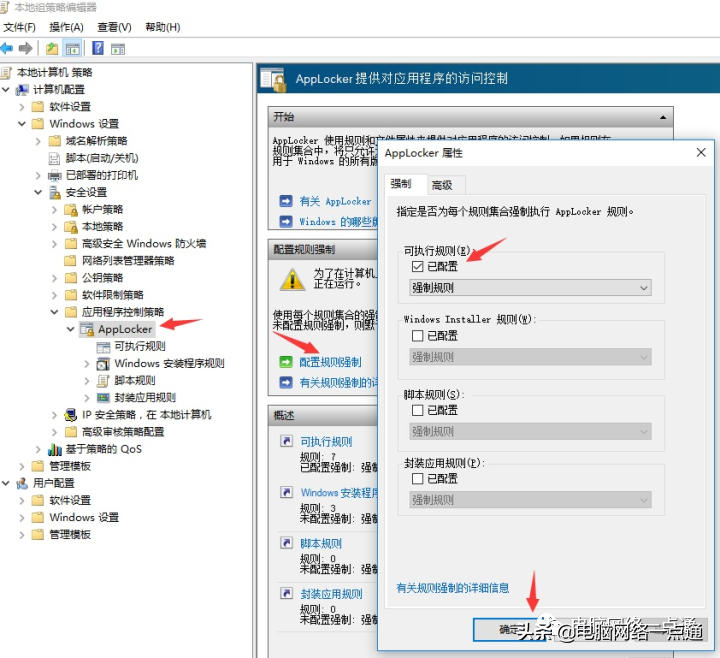Image resolution: width=720 pixels, height=658 pixels.
Task: Switch to the 高级 tab
Action: [442, 185]
